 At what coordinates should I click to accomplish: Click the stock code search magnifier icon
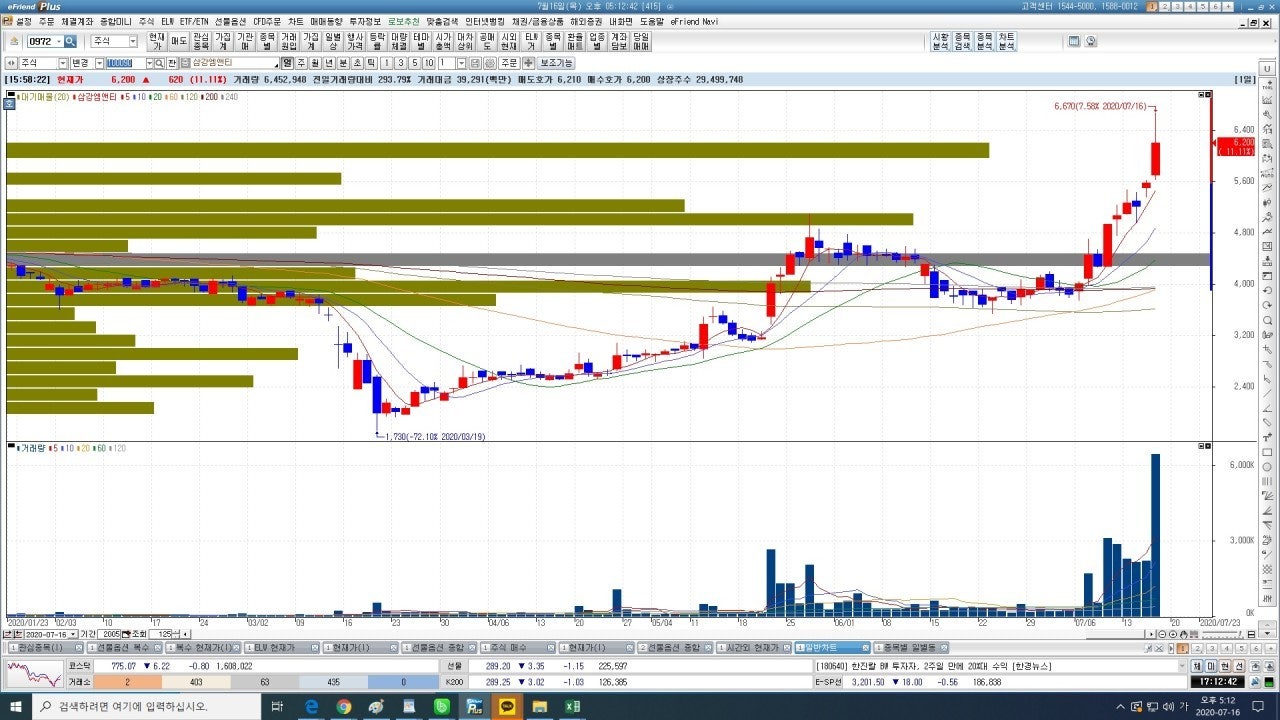point(160,63)
